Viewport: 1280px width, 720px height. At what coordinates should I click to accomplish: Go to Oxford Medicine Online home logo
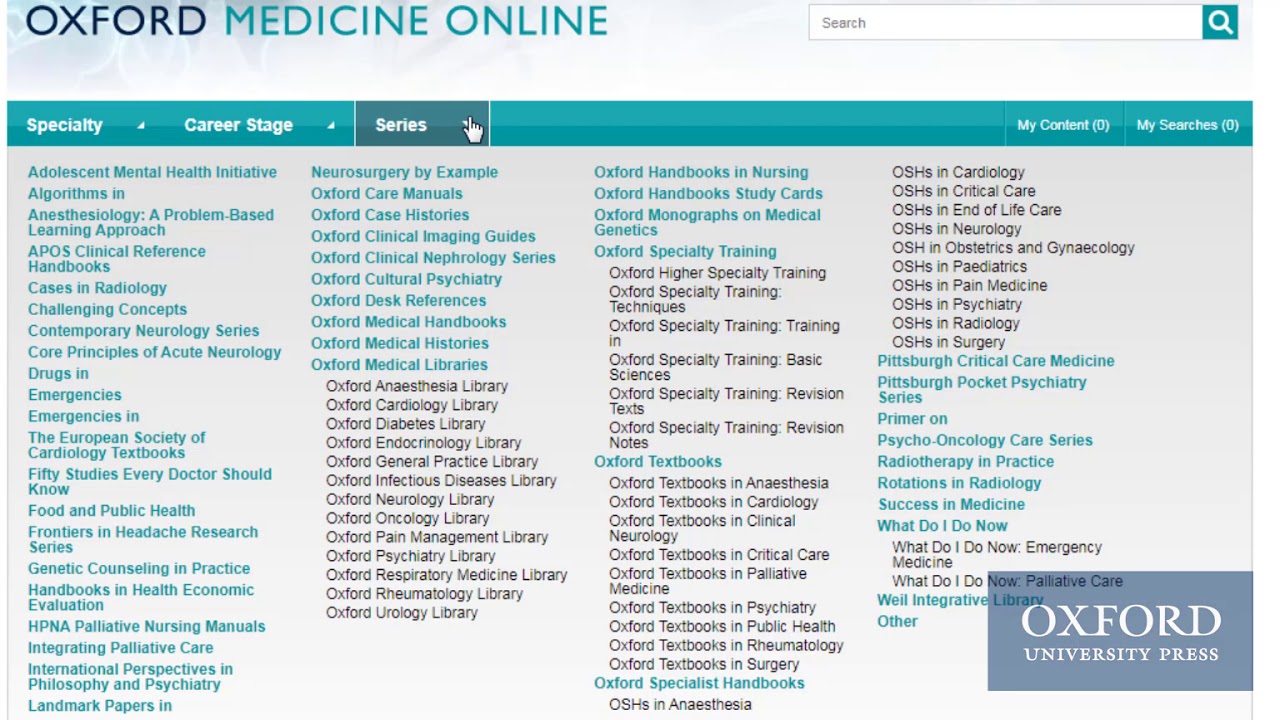316,20
